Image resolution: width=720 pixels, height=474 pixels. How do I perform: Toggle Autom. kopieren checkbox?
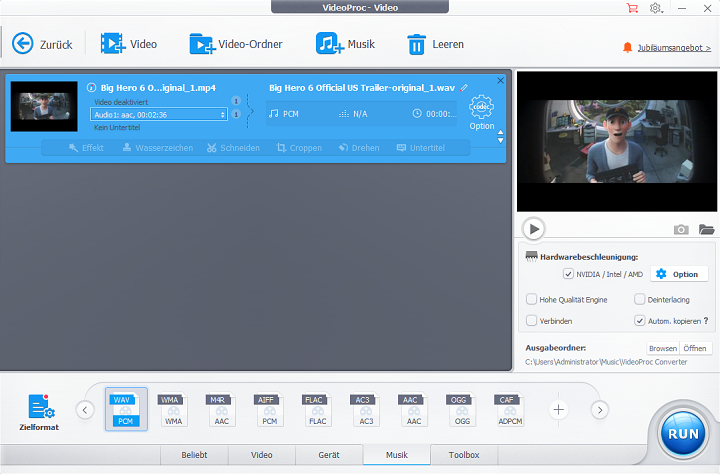pos(640,321)
